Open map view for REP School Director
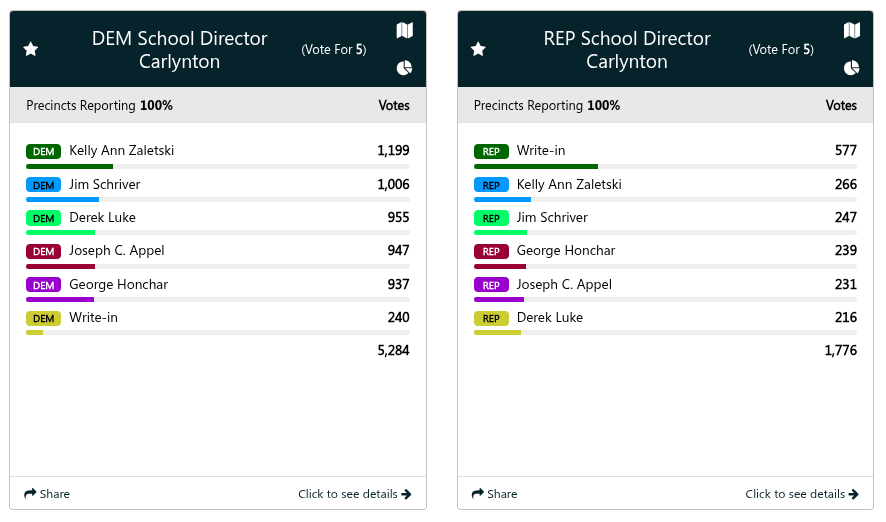Image resolution: width=886 pixels, height=522 pixels. coord(851,31)
